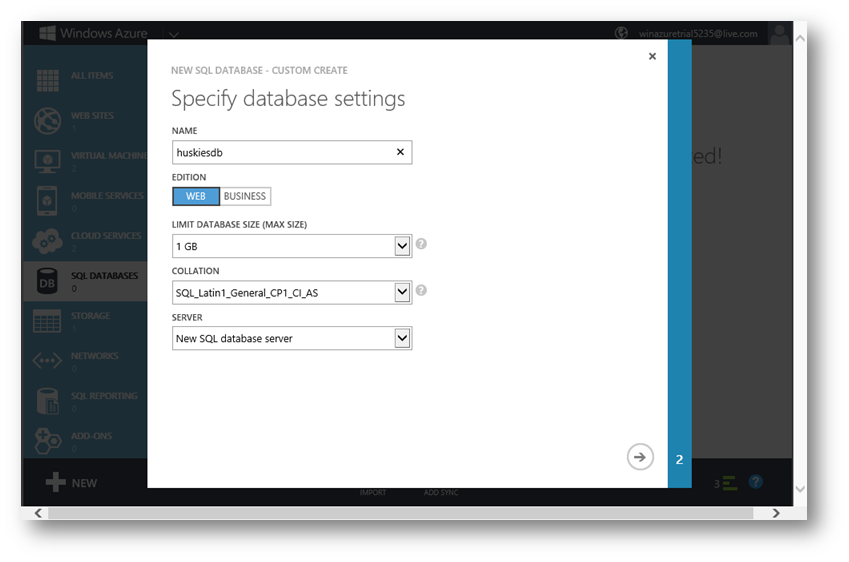Viewport: 849px width, 562px height.
Task: Click the Virtual Machines label
Action: (109, 155)
